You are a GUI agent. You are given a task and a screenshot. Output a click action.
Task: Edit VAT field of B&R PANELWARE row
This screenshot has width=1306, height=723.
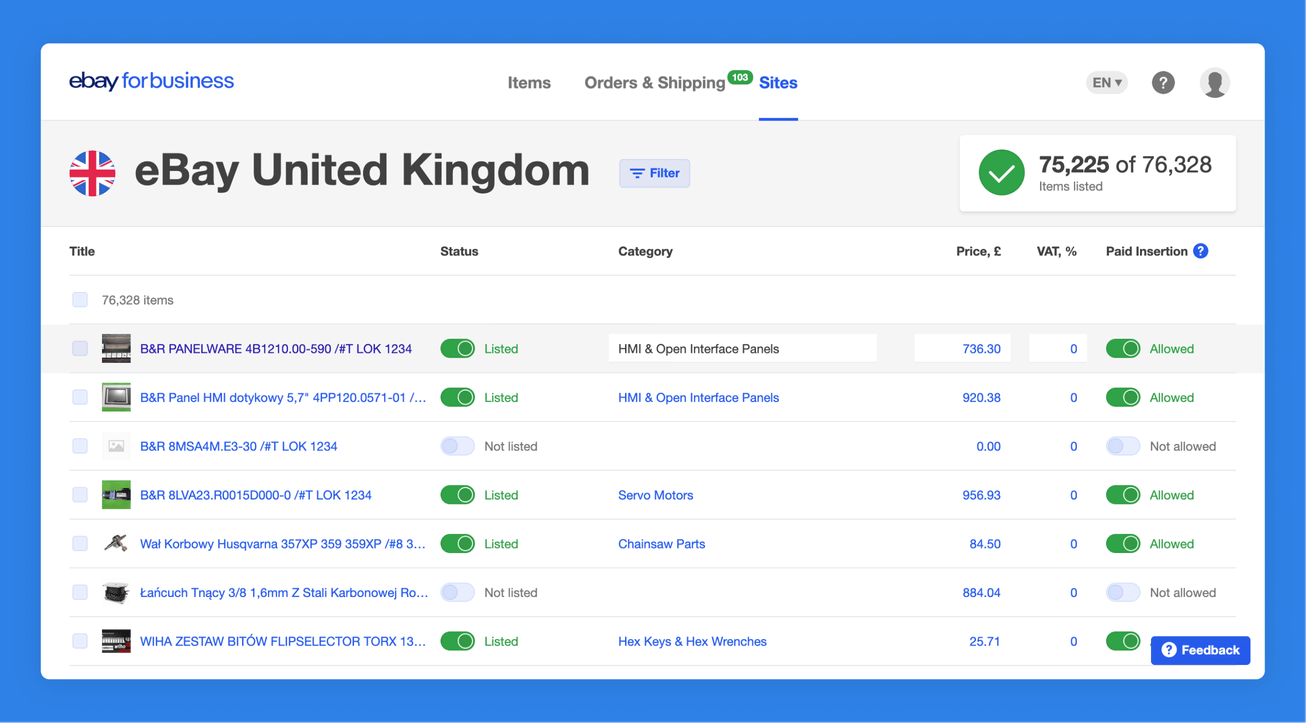[x=1058, y=349]
